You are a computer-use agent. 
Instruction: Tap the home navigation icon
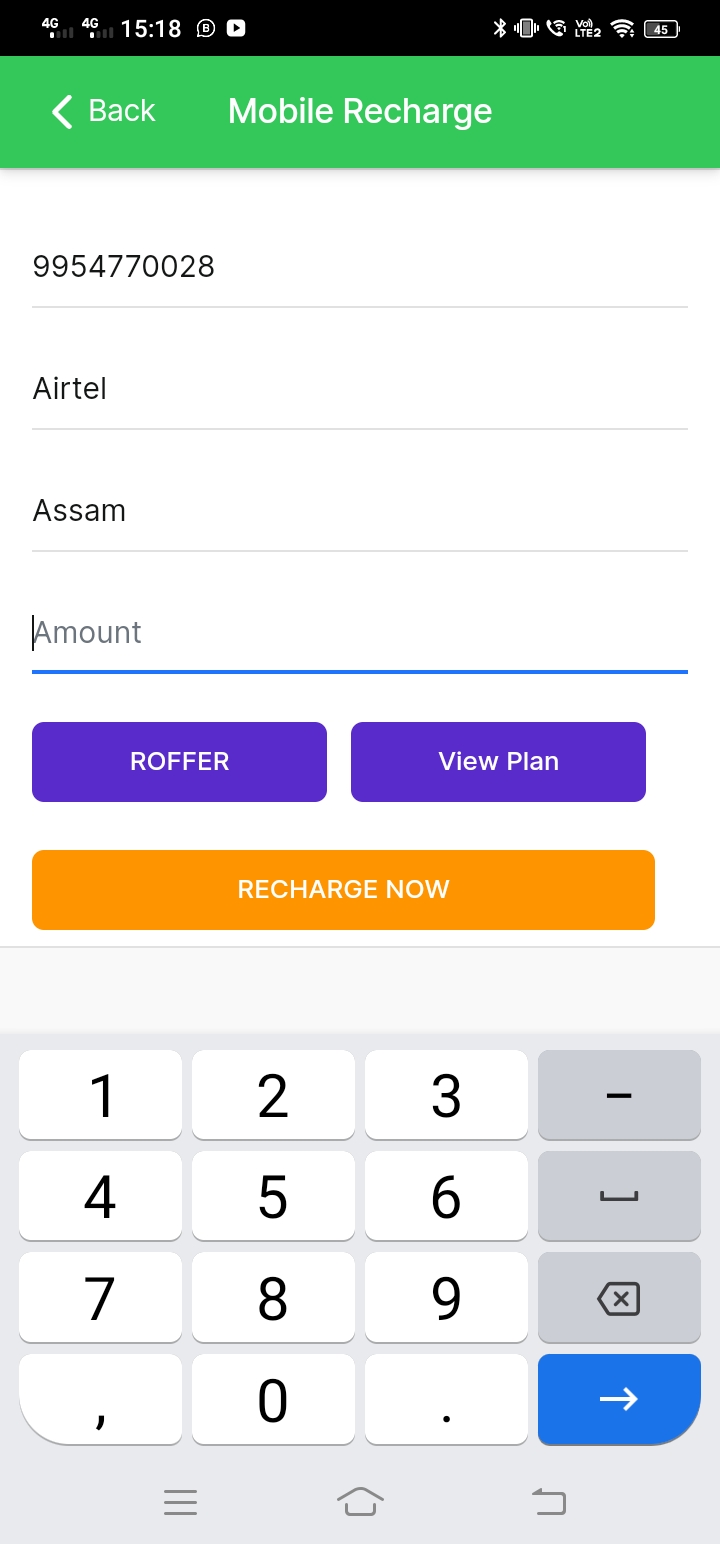(x=360, y=1501)
